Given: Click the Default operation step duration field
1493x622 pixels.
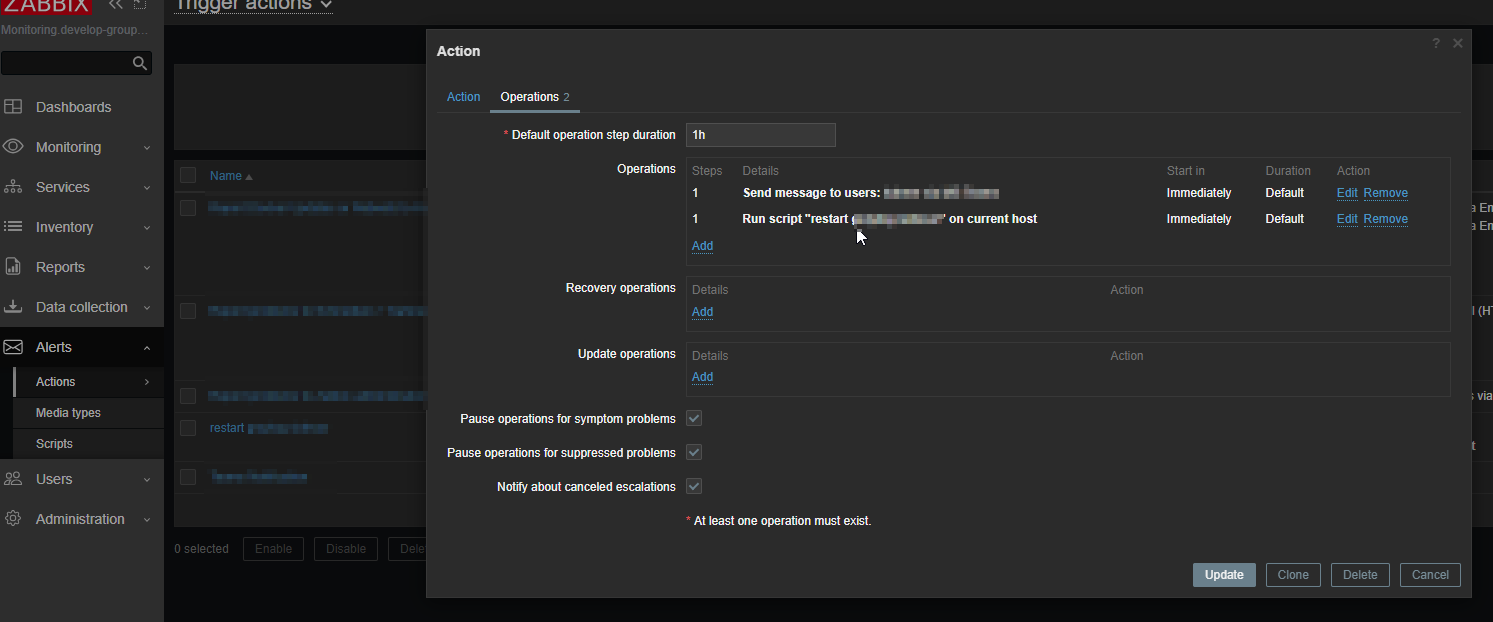Looking at the screenshot, I should click(x=760, y=135).
